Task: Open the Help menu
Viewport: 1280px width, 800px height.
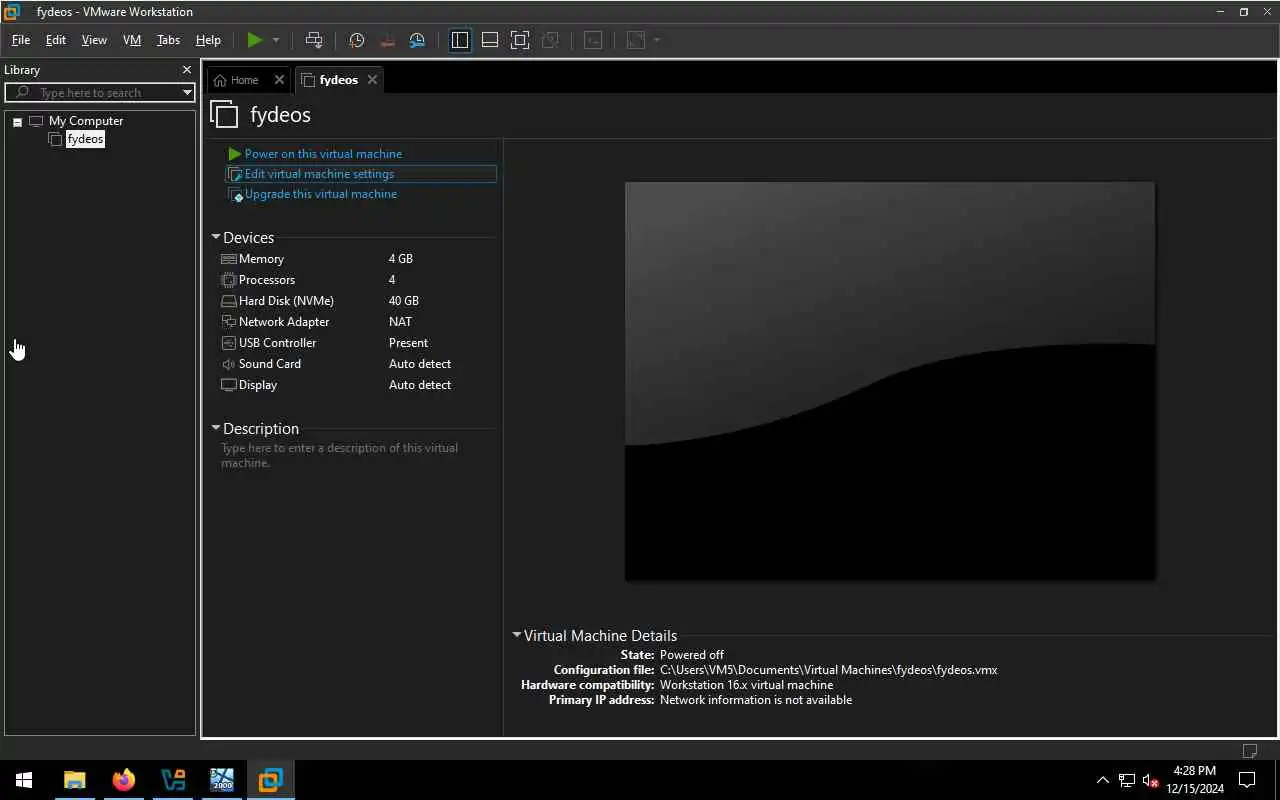Action: [x=208, y=40]
